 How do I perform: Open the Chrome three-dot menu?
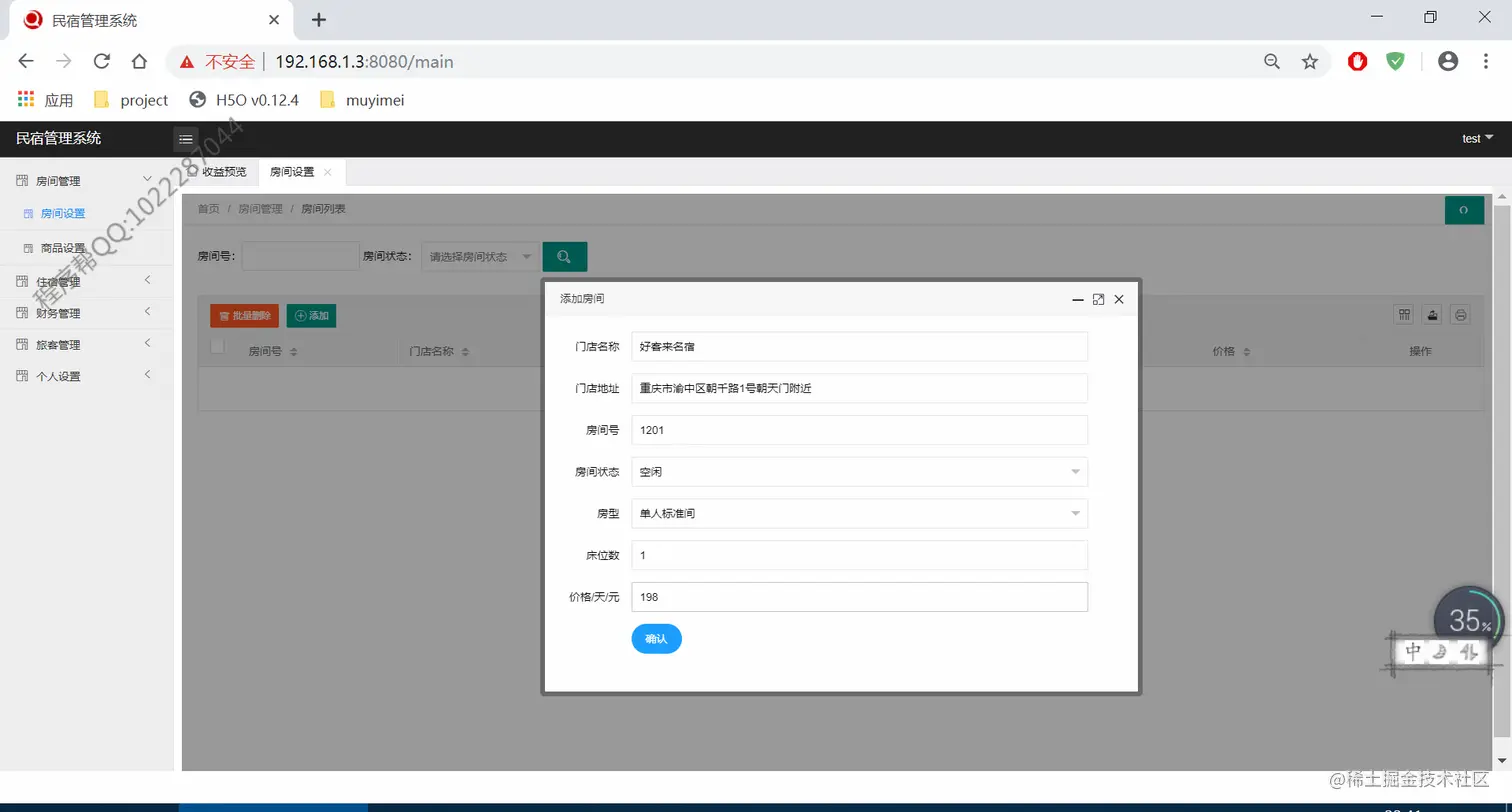coord(1486,61)
